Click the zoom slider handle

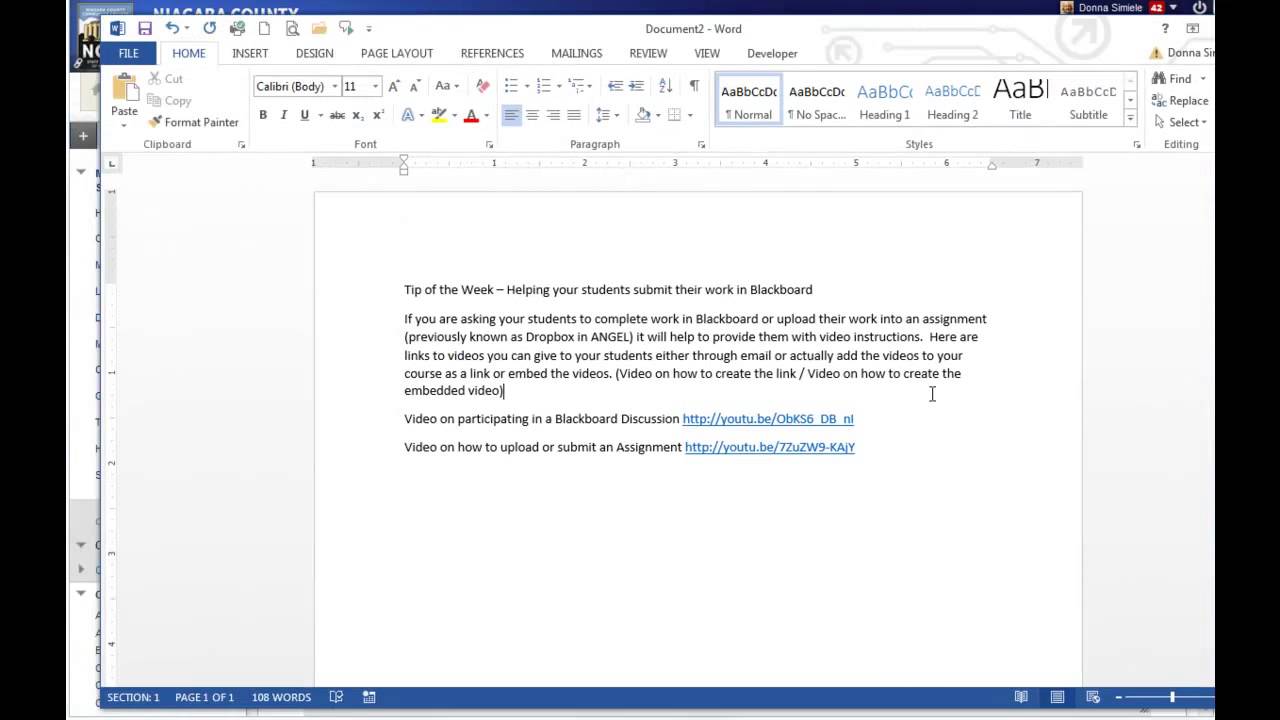(x=1172, y=697)
